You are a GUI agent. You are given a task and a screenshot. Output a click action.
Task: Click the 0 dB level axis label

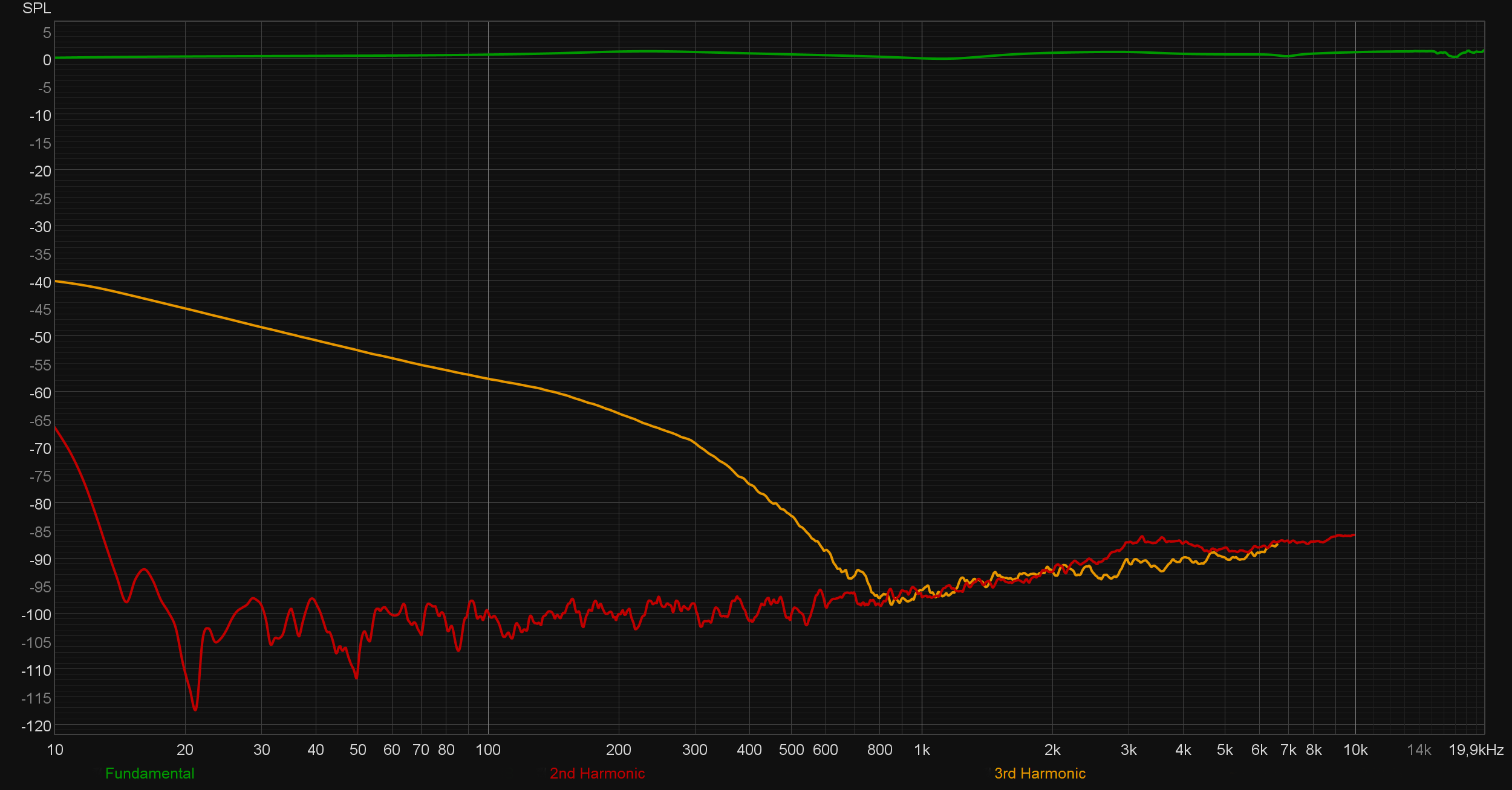click(47, 60)
